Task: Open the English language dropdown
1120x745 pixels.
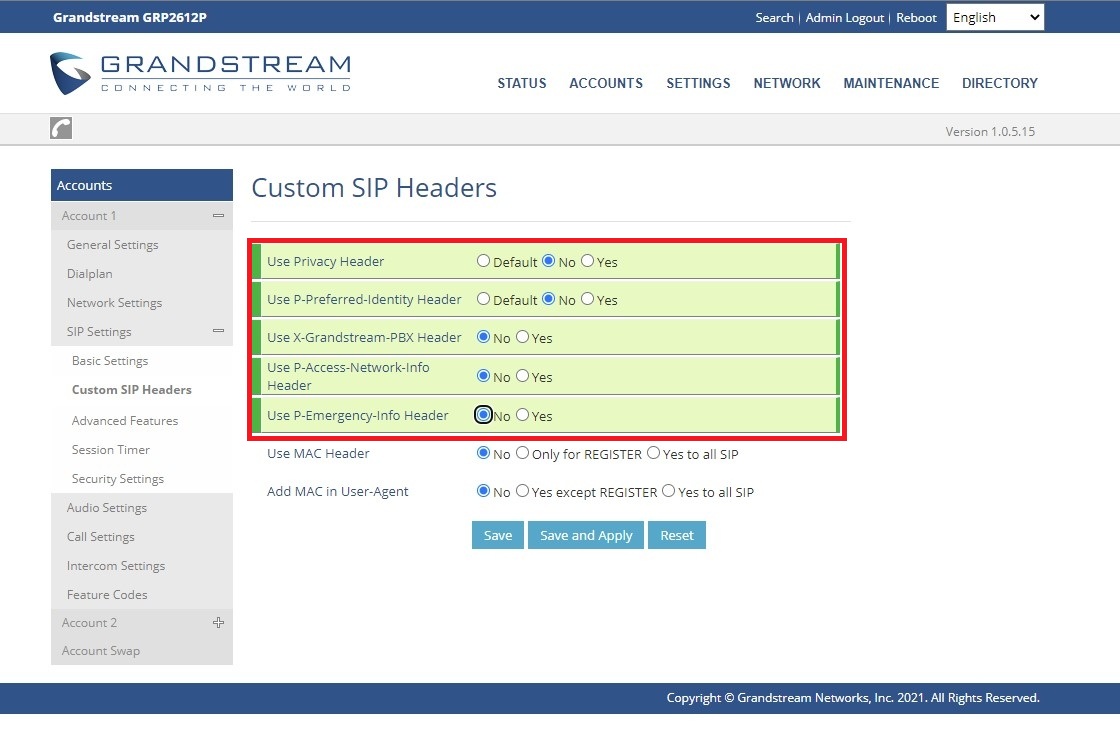Action: (x=994, y=17)
